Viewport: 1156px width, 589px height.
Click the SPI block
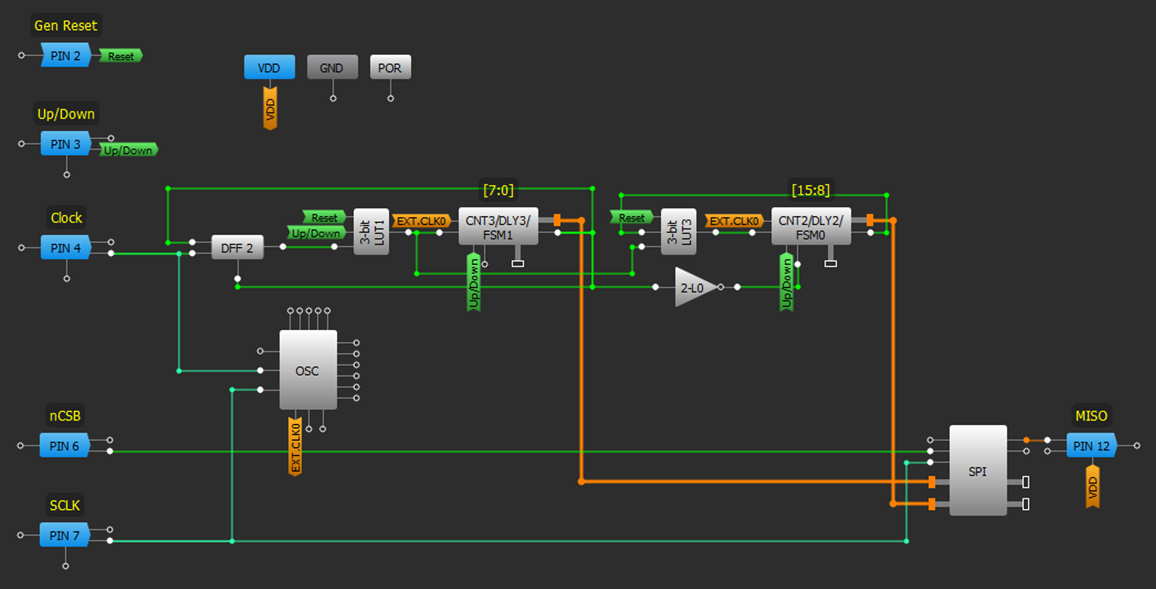click(977, 471)
